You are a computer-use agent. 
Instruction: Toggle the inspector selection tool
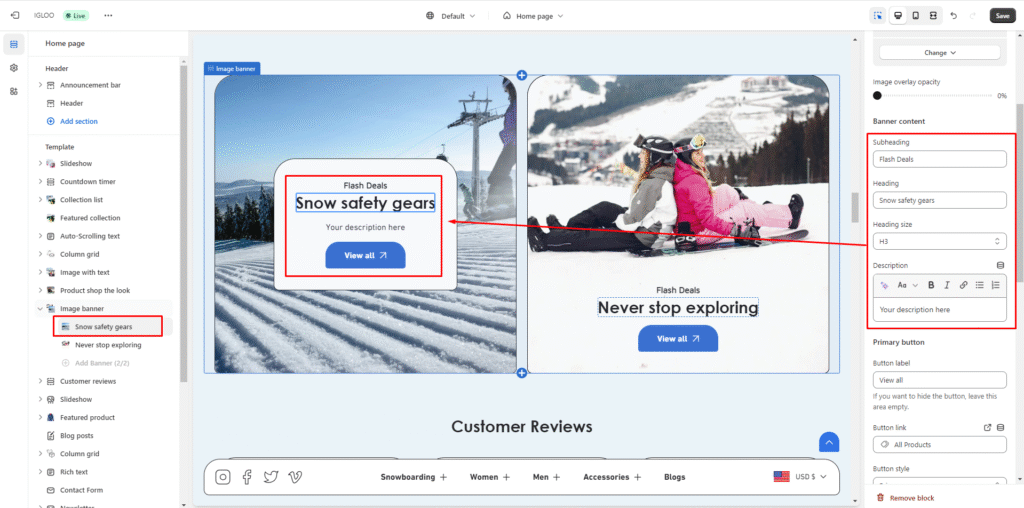pos(877,16)
